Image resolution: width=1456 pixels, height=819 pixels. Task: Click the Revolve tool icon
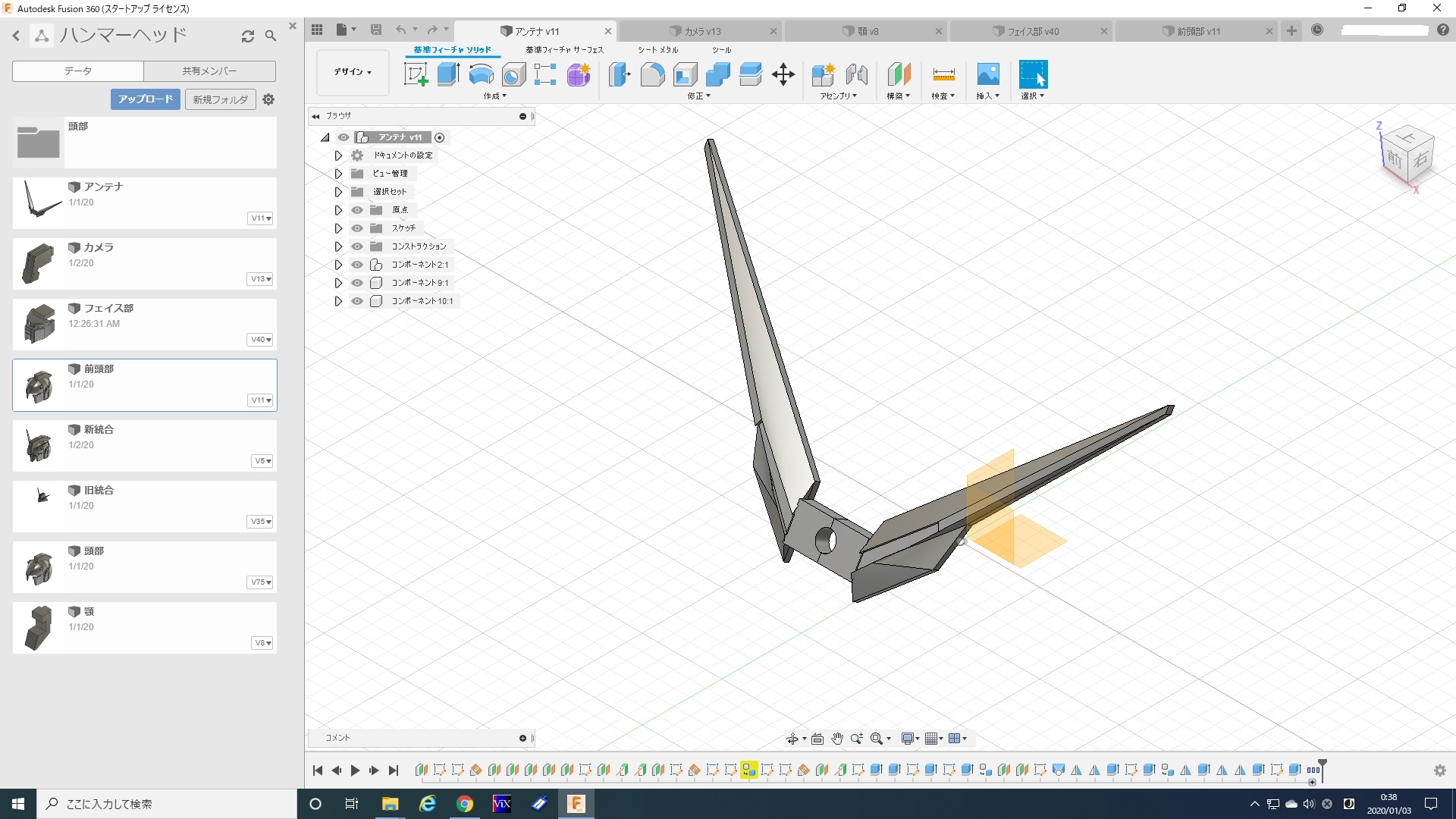(x=481, y=74)
